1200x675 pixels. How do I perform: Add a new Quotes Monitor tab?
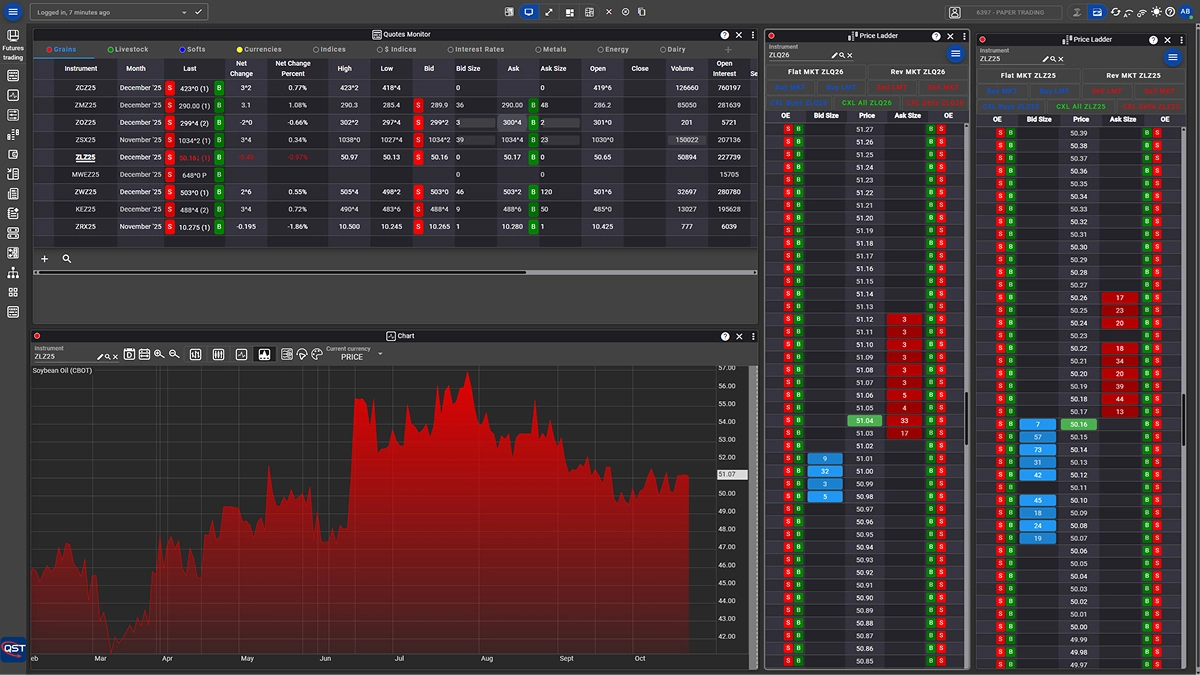pos(728,49)
